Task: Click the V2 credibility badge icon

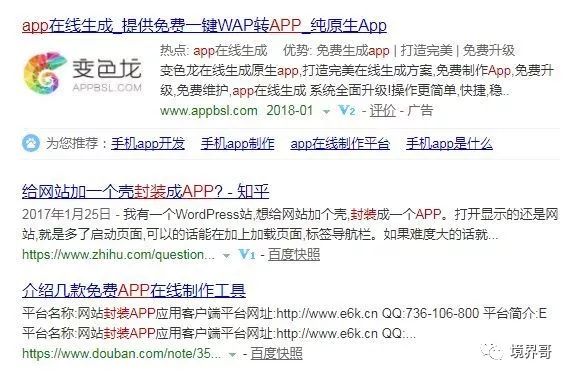Action: 347,110
